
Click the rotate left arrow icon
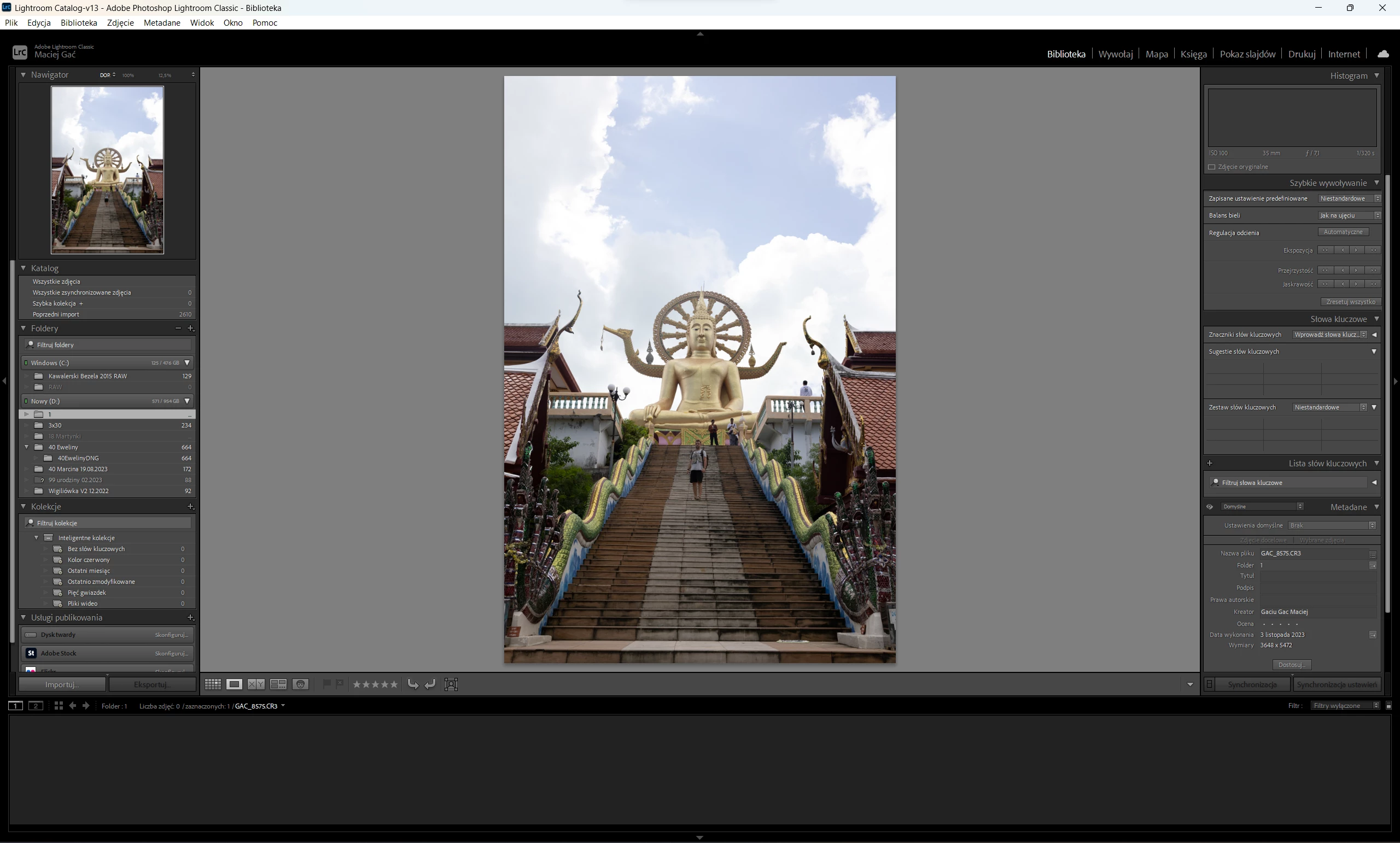click(x=413, y=684)
